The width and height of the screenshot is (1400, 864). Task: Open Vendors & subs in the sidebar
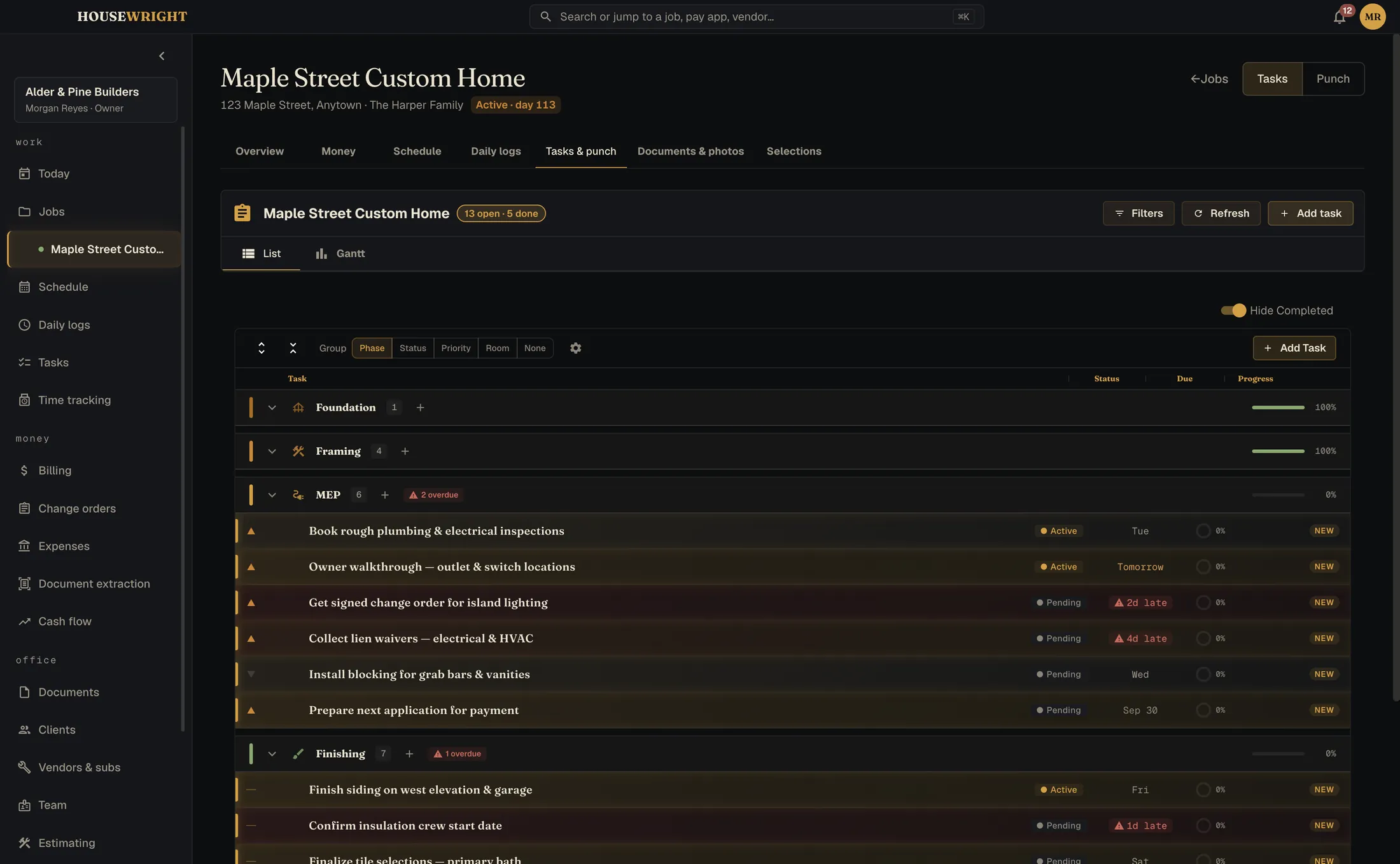94,767
